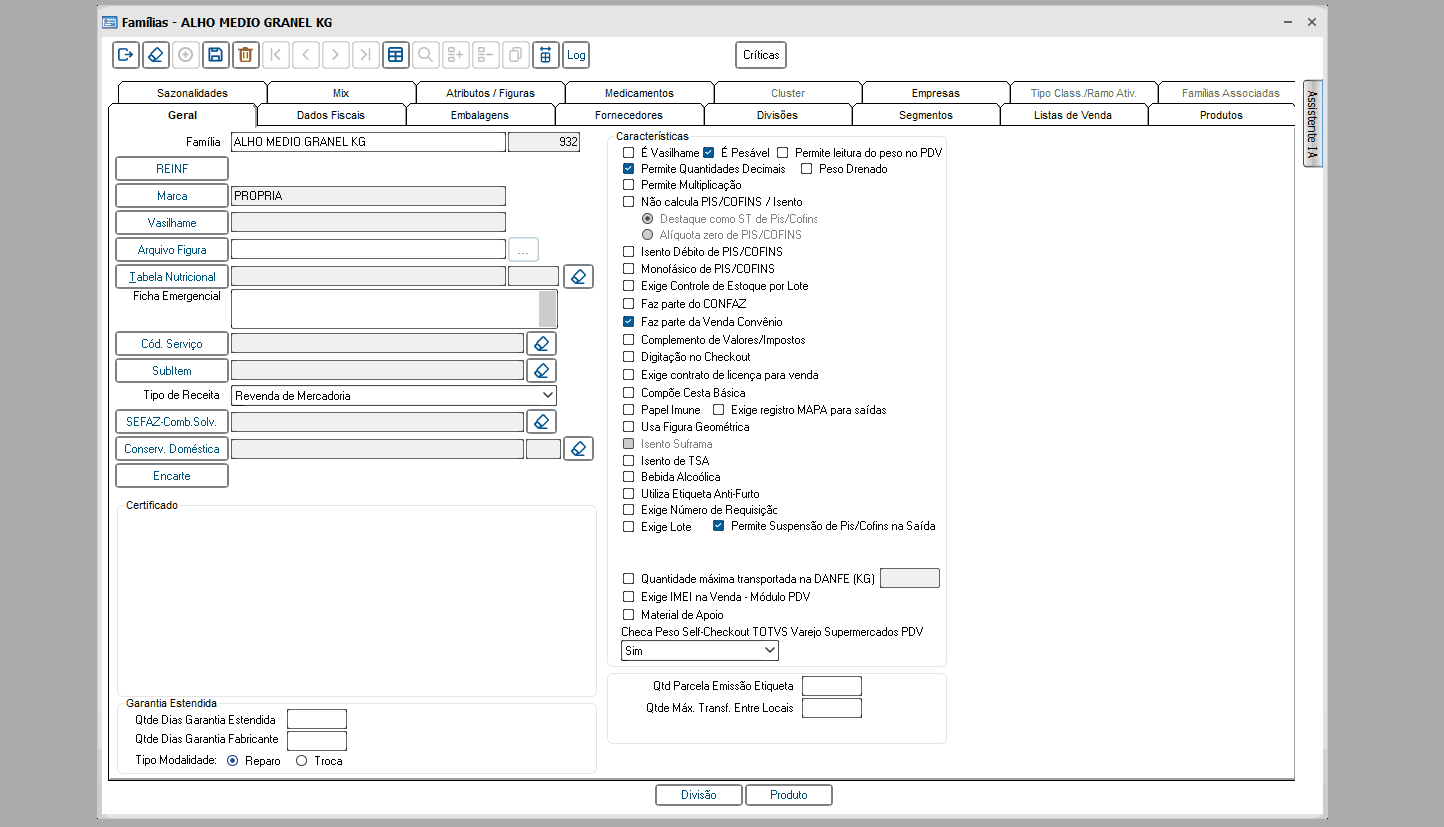This screenshot has height=827, width=1444.
Task: Delete the record using the trash icon
Action: click(246, 55)
